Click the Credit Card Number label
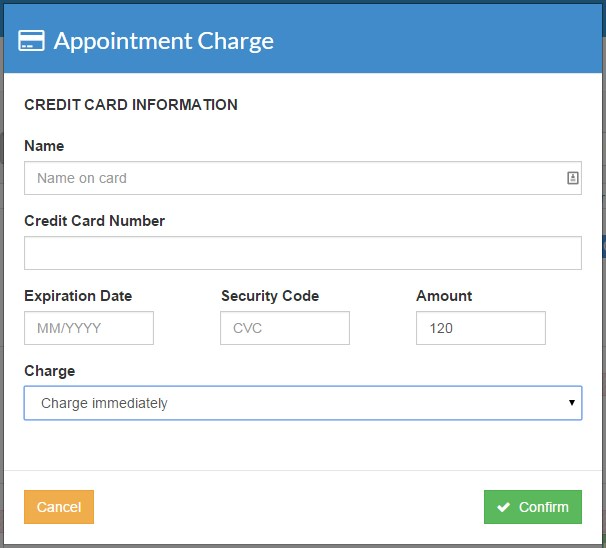This screenshot has height=548, width=606. point(94,221)
